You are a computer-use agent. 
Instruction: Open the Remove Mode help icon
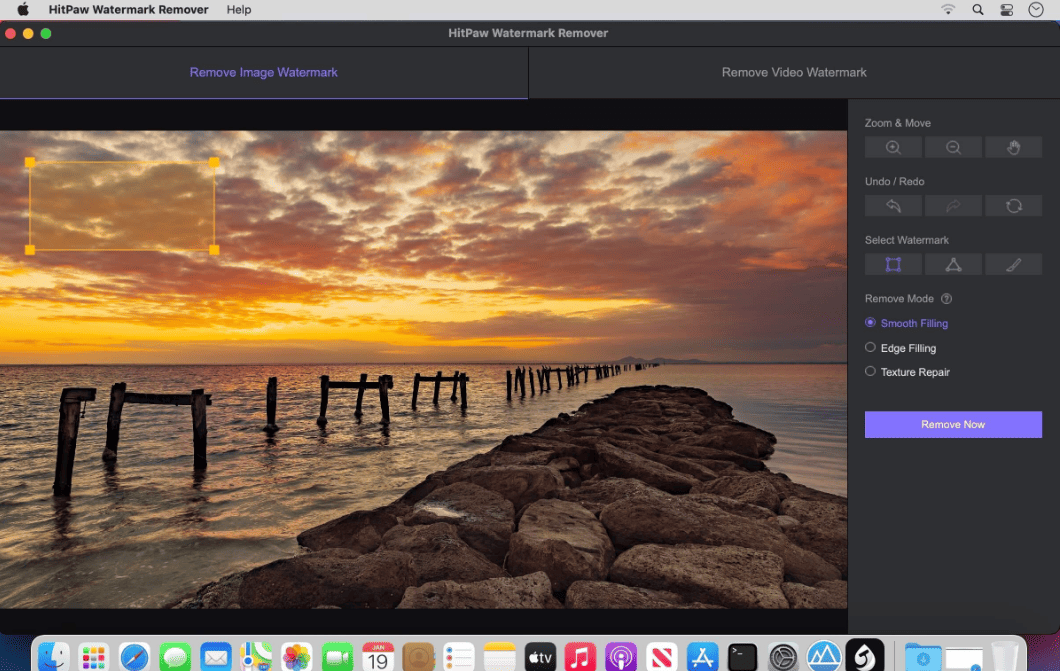[946, 299]
